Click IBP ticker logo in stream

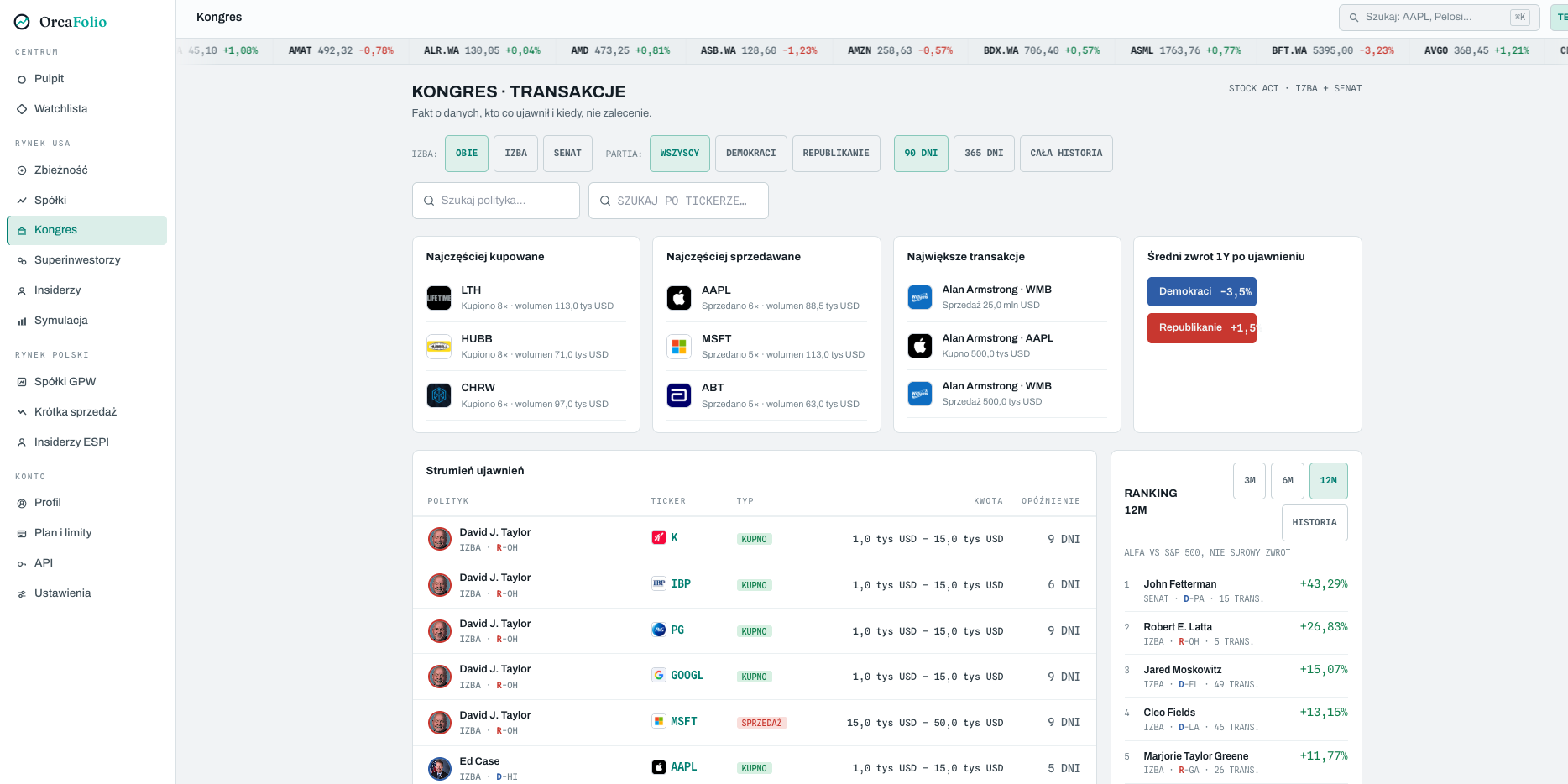tap(659, 583)
